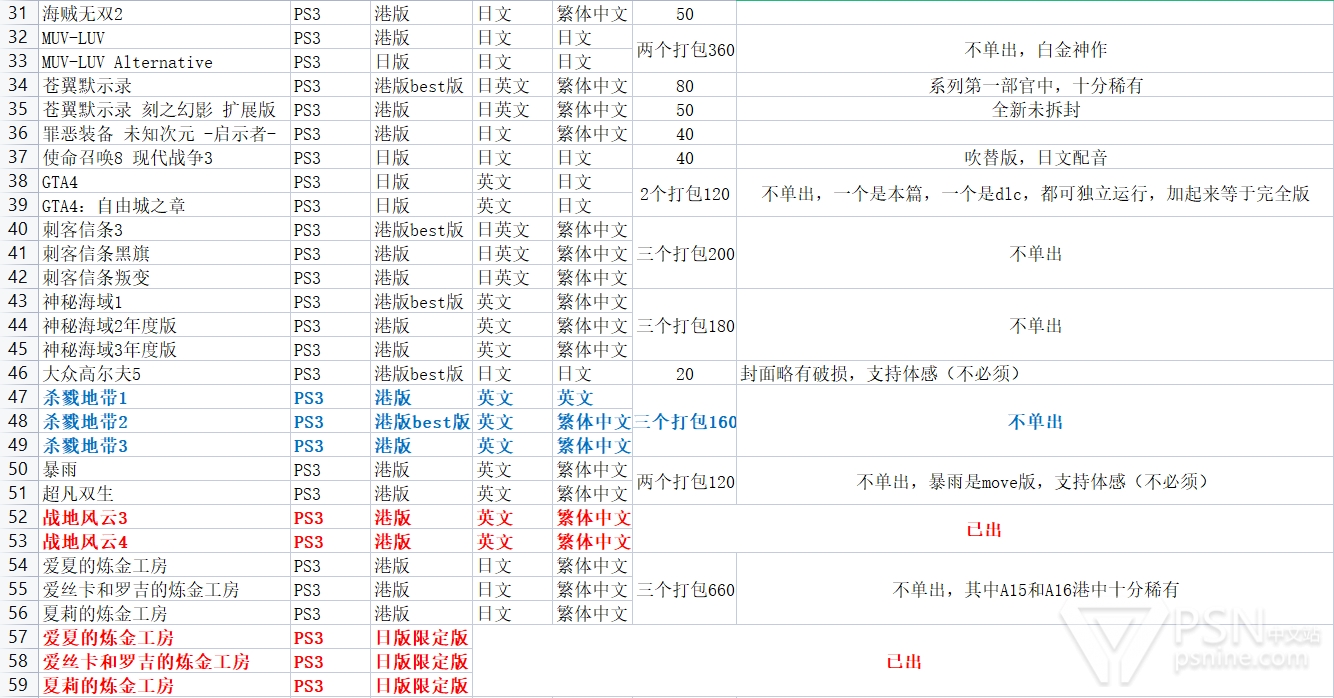Click '日版限定版' cell in row 57
1334x698 pixels.
(x=421, y=638)
